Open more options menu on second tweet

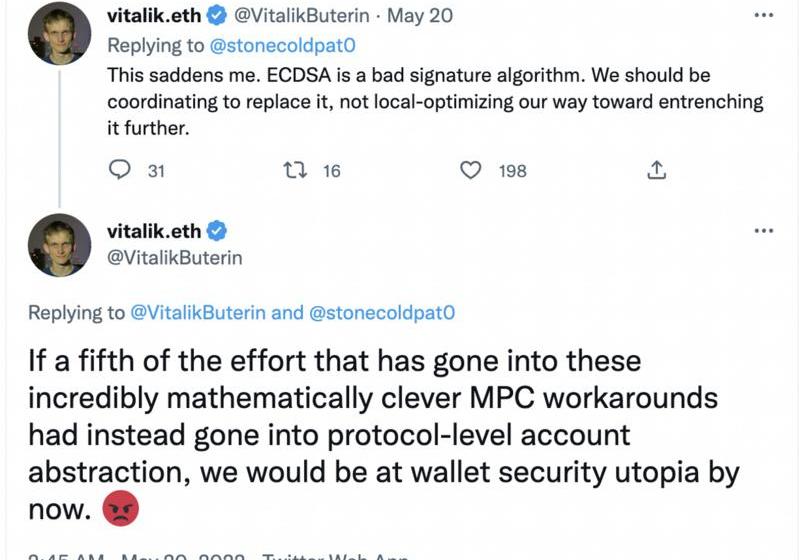764,231
